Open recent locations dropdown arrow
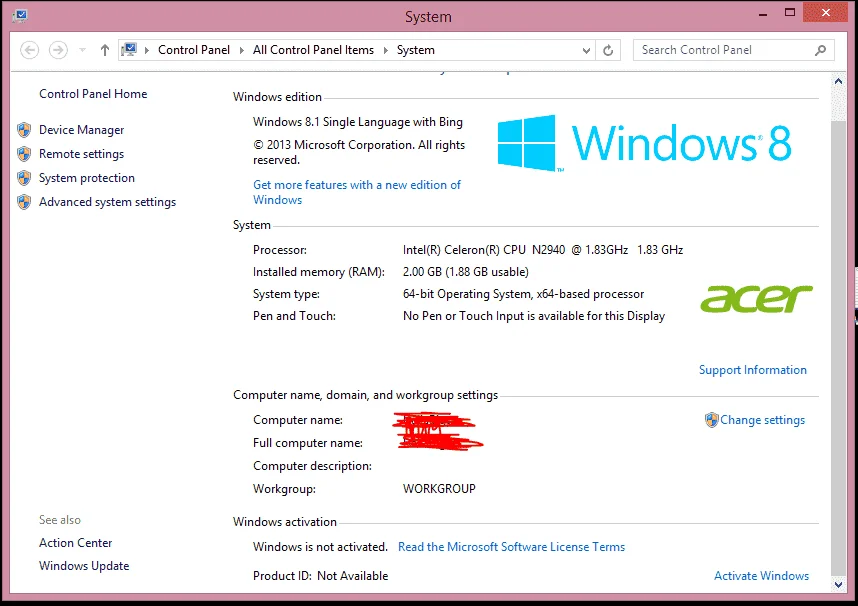858x606 pixels. 82,50
